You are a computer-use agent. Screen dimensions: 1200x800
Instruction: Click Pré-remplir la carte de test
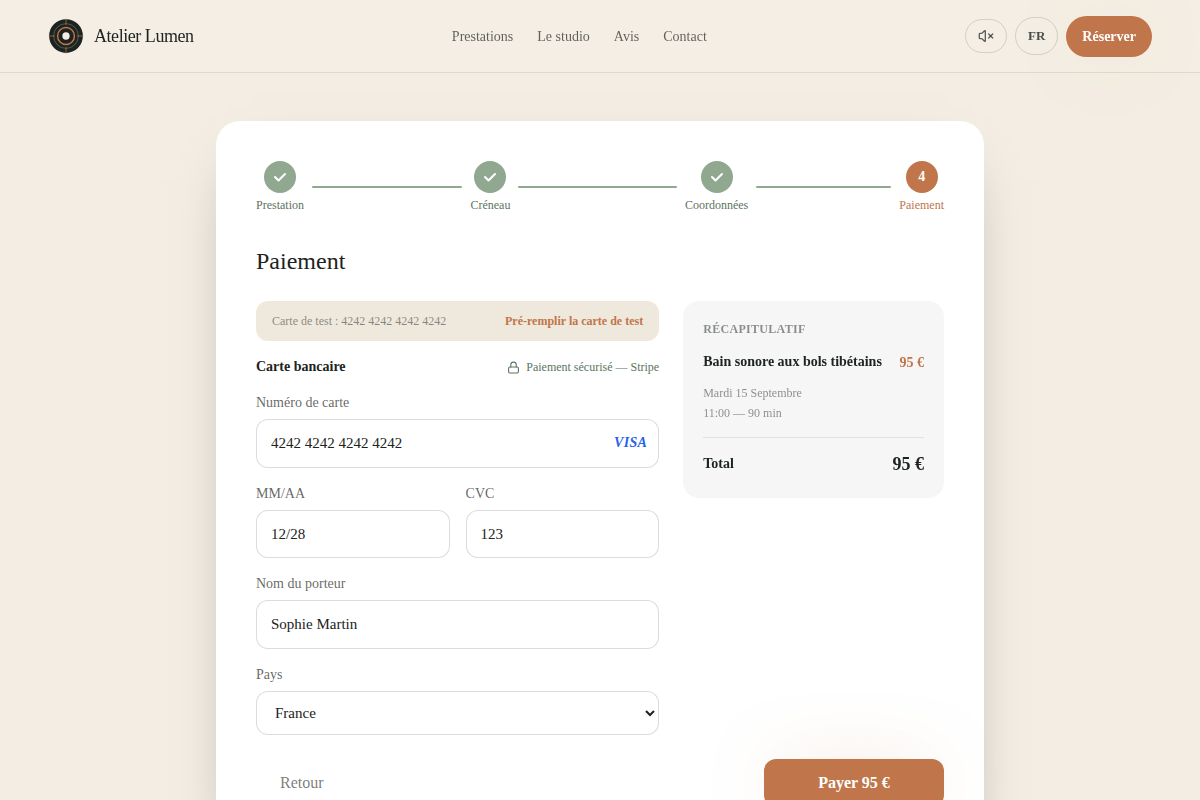click(x=574, y=321)
